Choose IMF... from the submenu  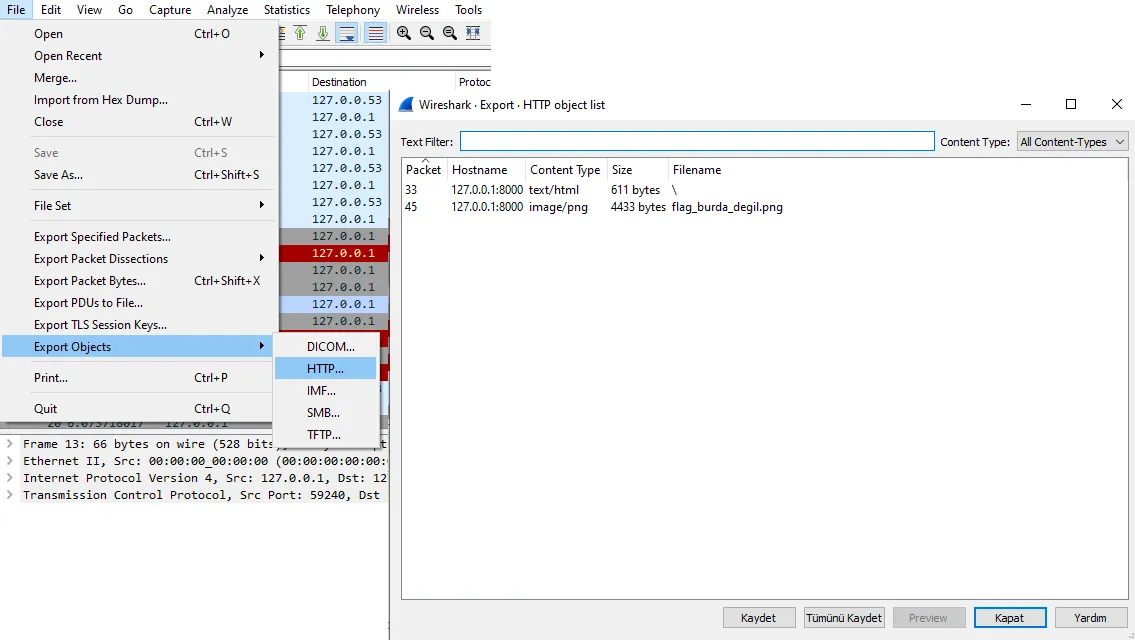click(x=326, y=390)
